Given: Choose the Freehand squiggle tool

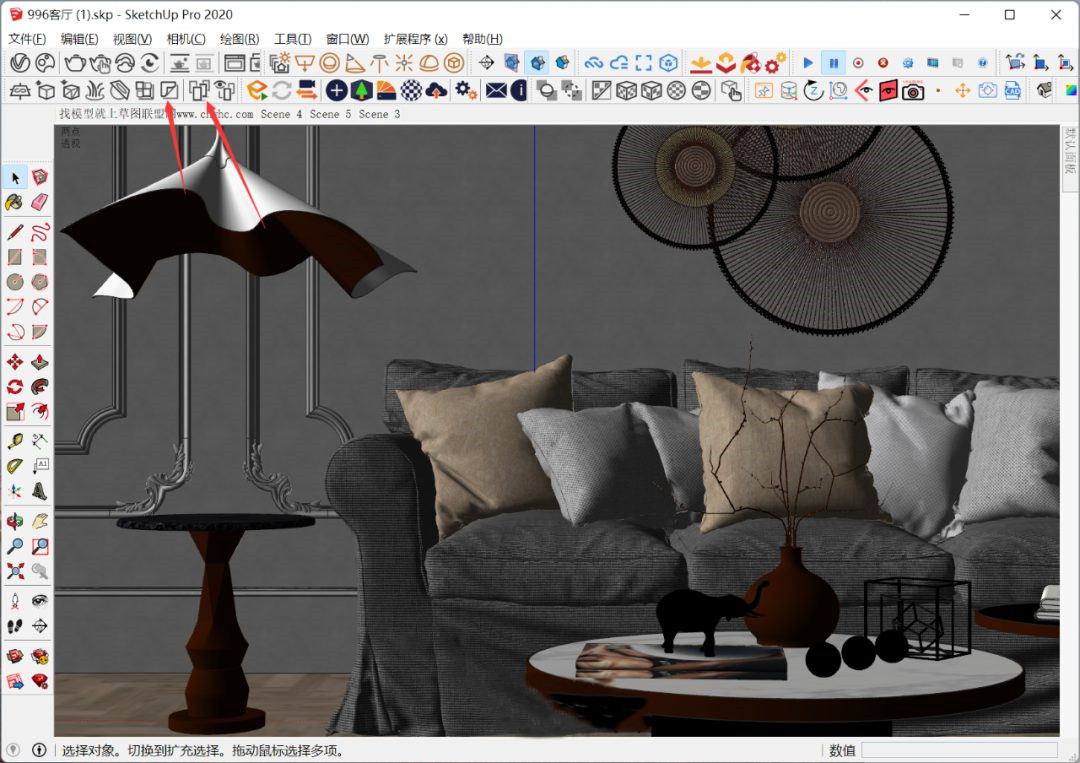Looking at the screenshot, I should coord(40,232).
